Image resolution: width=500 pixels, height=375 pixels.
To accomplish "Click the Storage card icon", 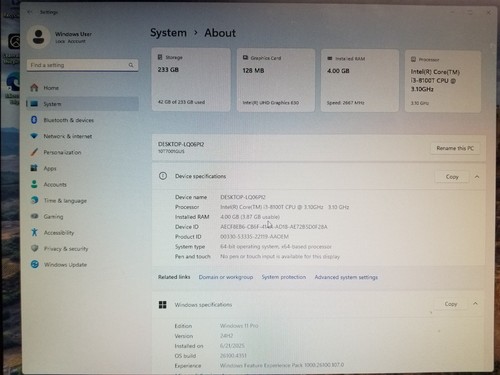I will click(160, 57).
